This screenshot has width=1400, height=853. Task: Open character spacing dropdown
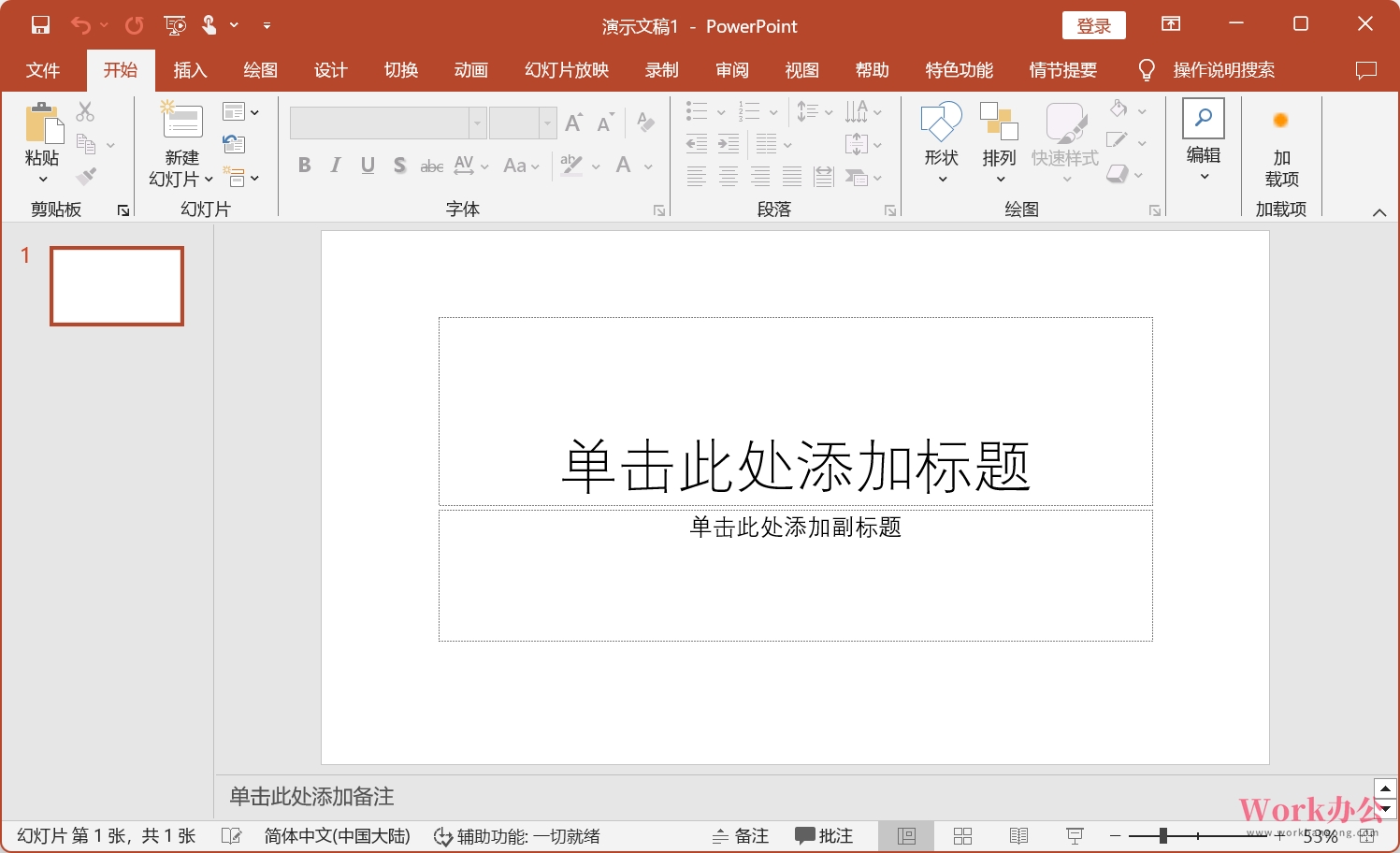[471, 166]
